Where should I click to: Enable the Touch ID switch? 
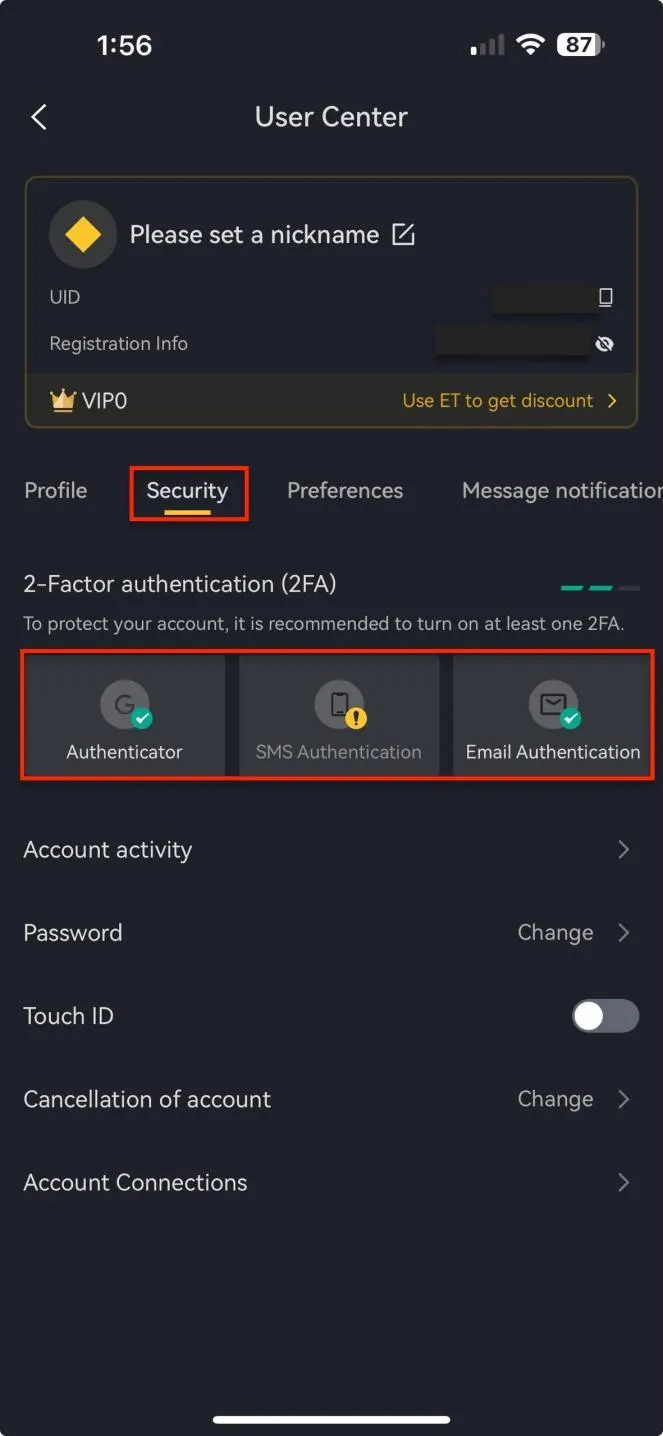pos(605,1016)
